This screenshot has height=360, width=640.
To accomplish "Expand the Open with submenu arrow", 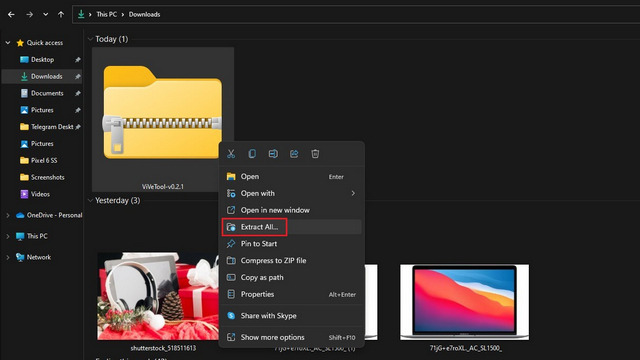I will (353, 193).
